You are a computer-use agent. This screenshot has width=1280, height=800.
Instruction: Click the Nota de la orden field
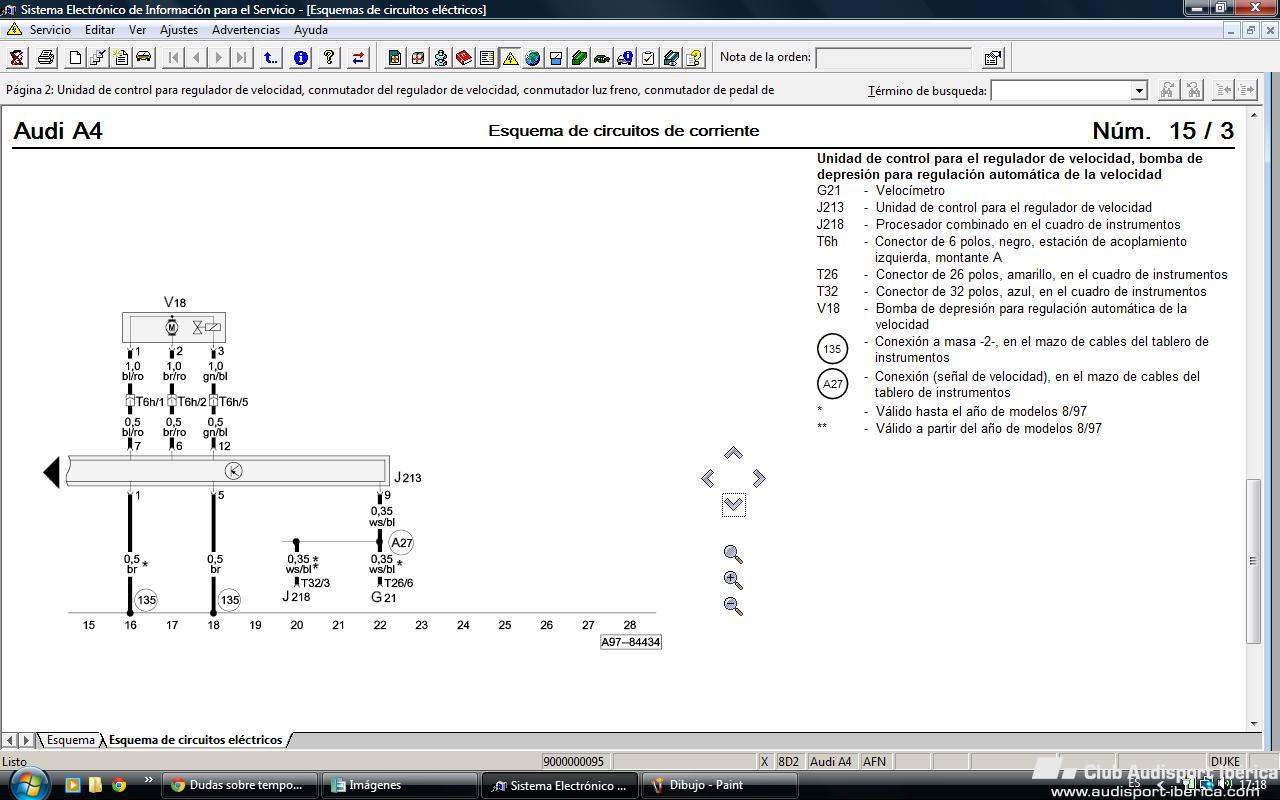click(894, 58)
